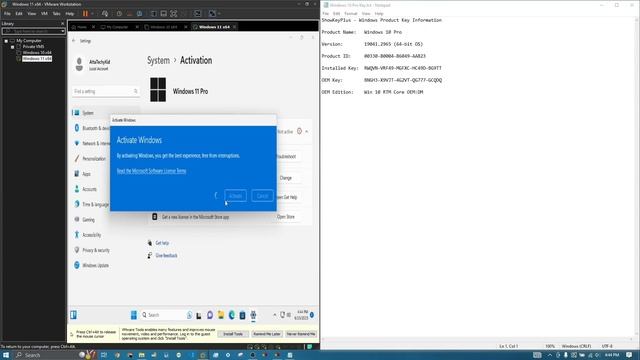Open VMware Help menu
This screenshot has height=360, width=640.
(70, 13)
